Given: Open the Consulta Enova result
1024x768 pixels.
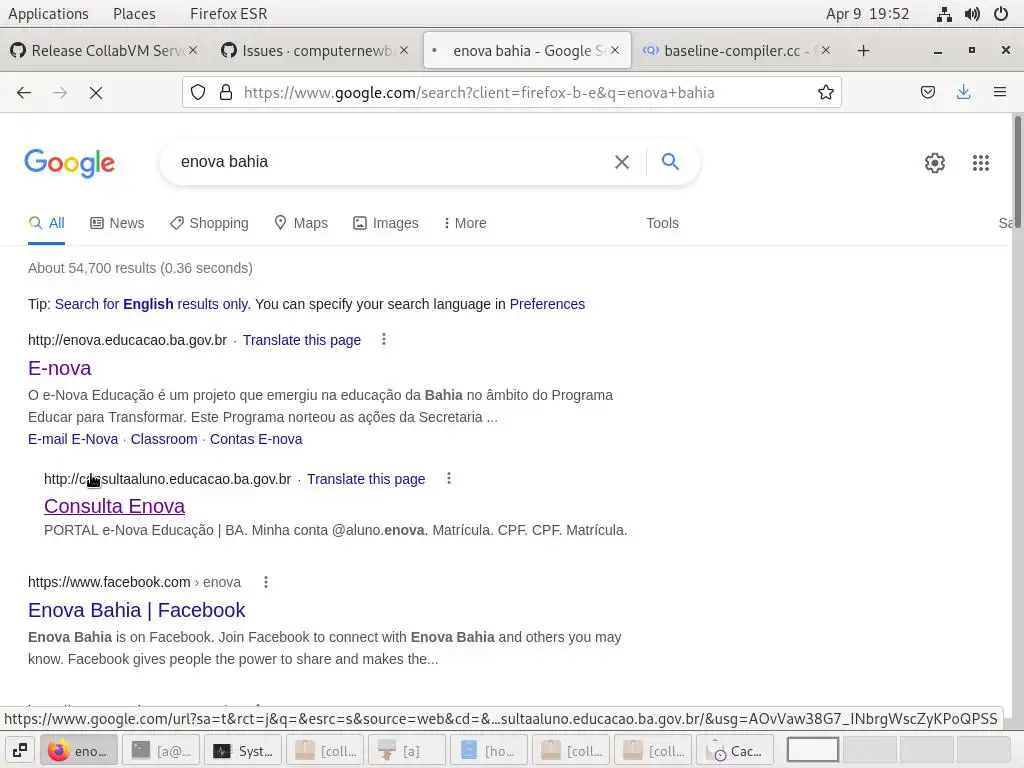Looking at the screenshot, I should (114, 506).
